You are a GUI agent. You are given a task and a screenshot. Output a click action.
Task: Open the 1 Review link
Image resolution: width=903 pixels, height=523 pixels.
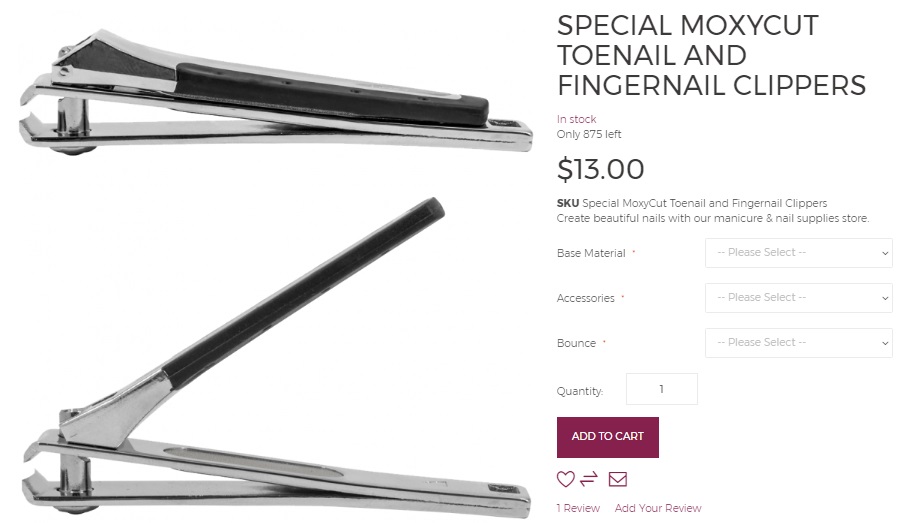point(578,508)
